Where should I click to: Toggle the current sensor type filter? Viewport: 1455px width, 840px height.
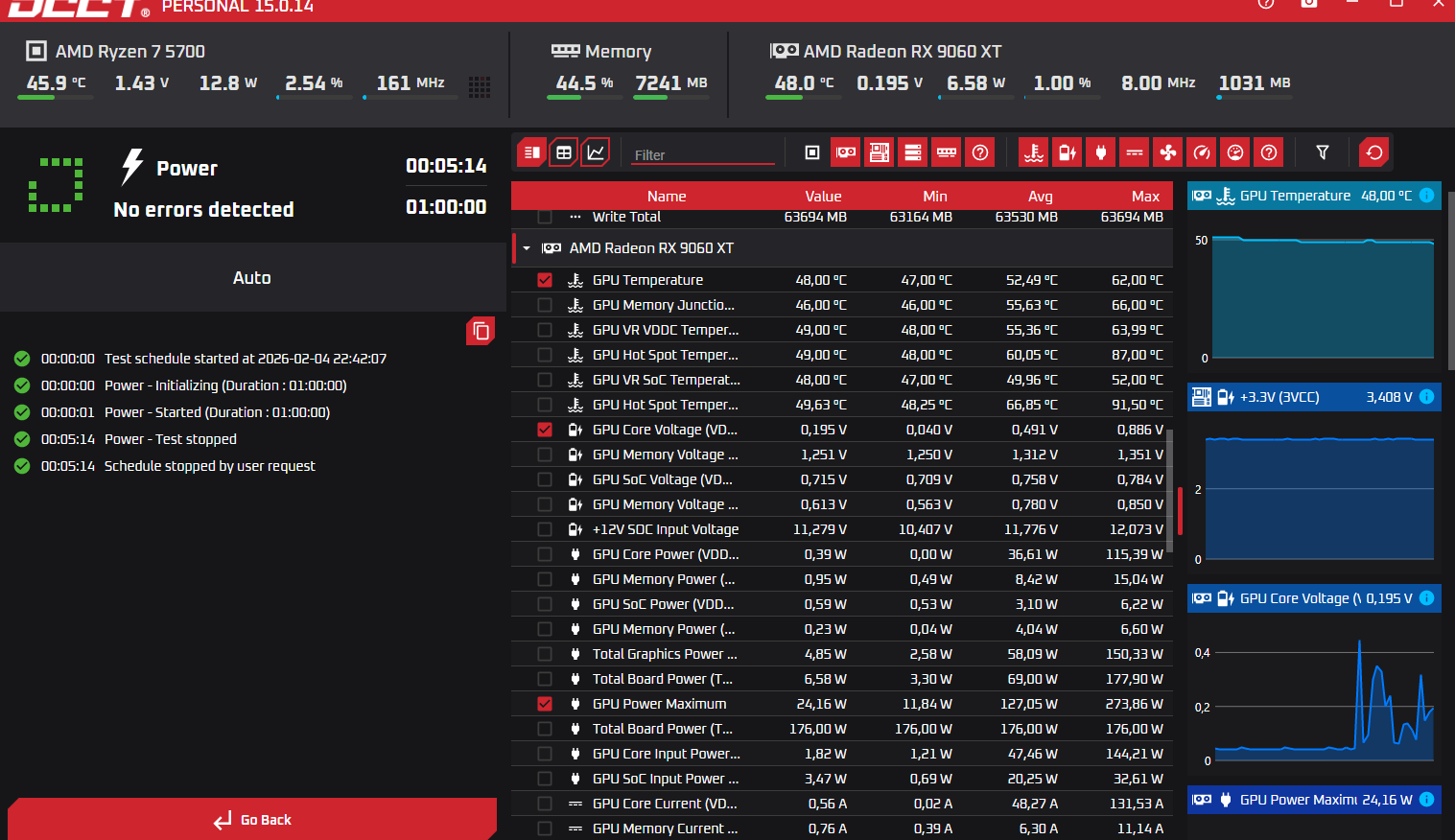[x=1135, y=152]
